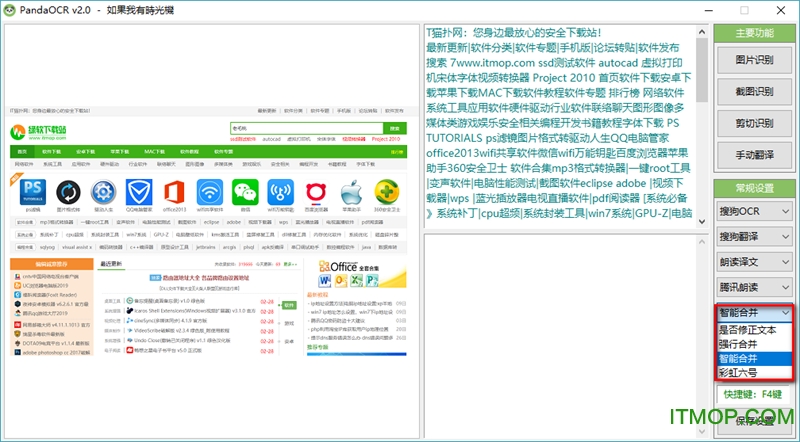Click the loaded webpage image preview
800x442 pixels.
pyautogui.click(x=209, y=231)
